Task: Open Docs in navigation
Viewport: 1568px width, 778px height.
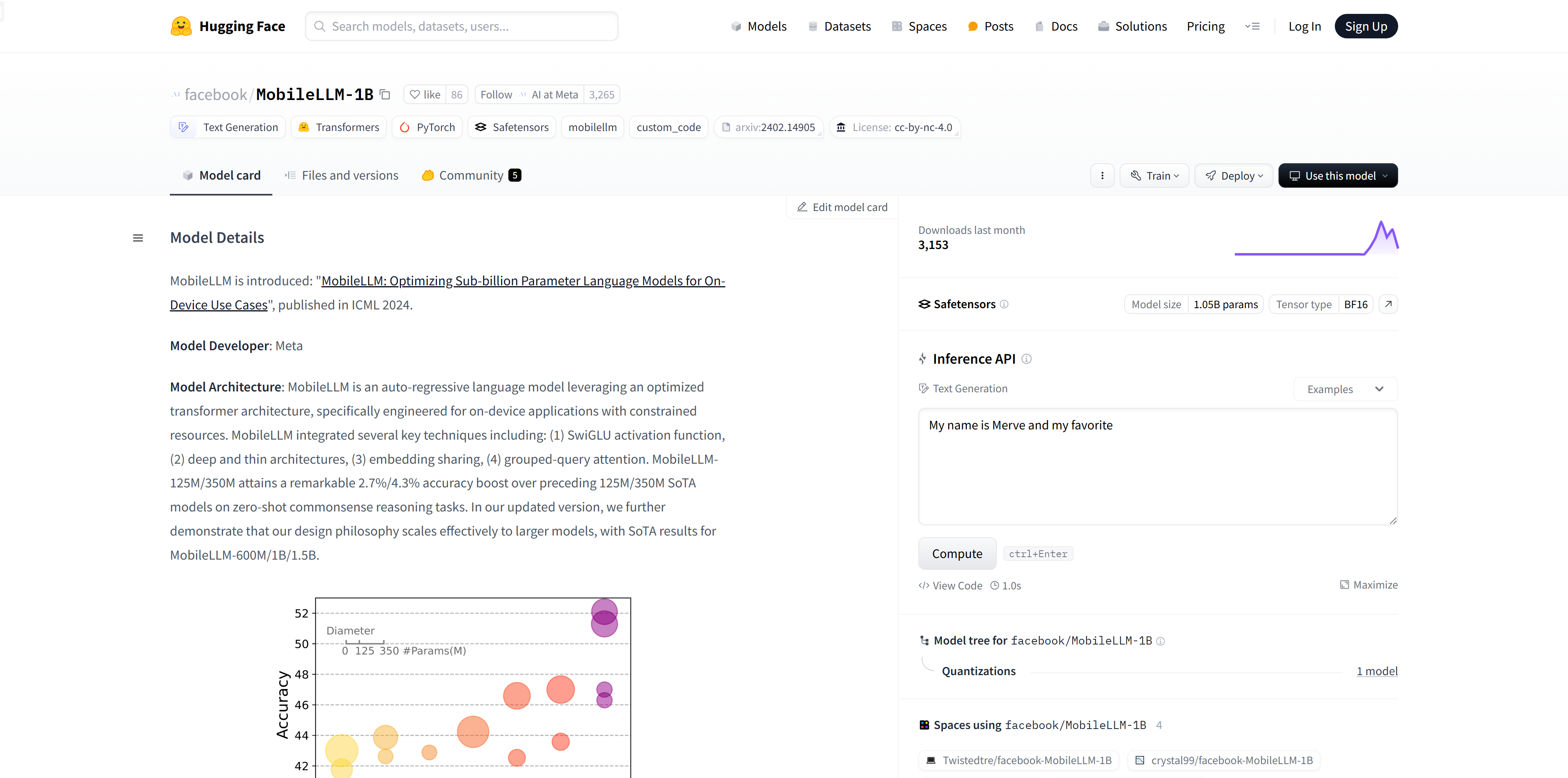Action: pyautogui.click(x=1056, y=26)
